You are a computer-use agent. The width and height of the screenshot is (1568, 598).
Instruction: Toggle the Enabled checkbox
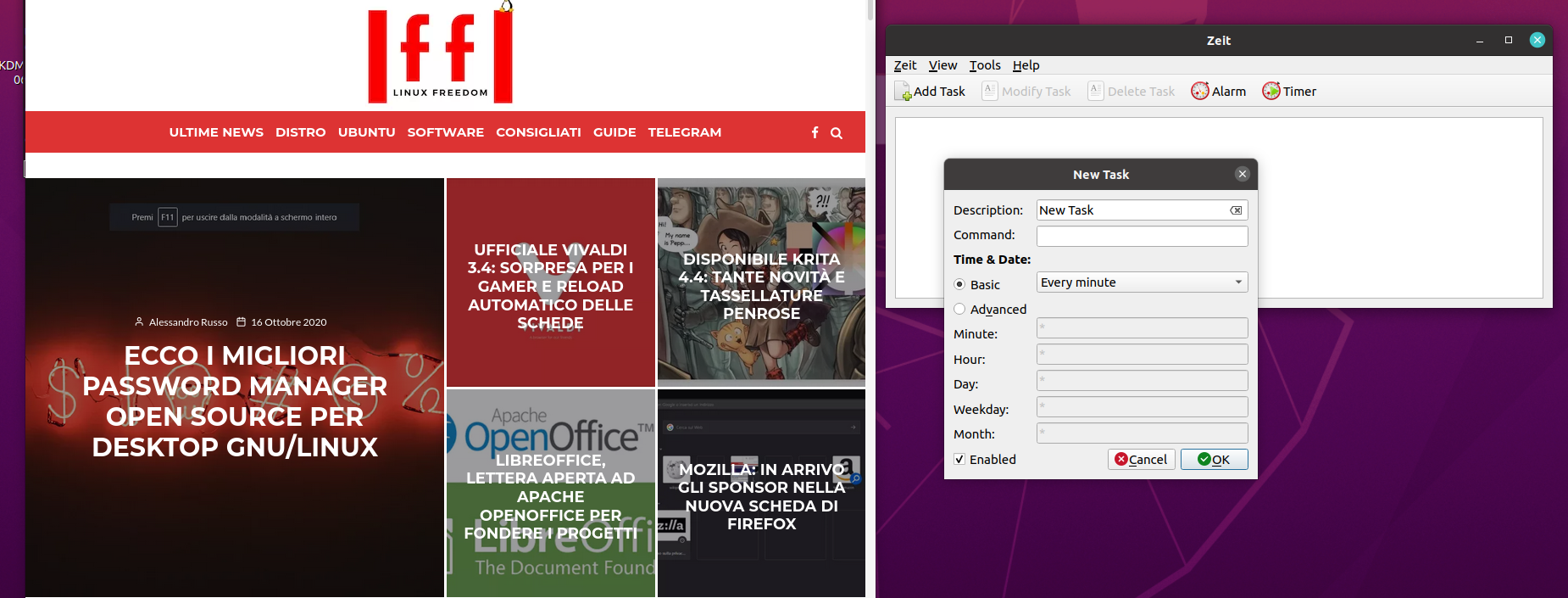pos(959,459)
